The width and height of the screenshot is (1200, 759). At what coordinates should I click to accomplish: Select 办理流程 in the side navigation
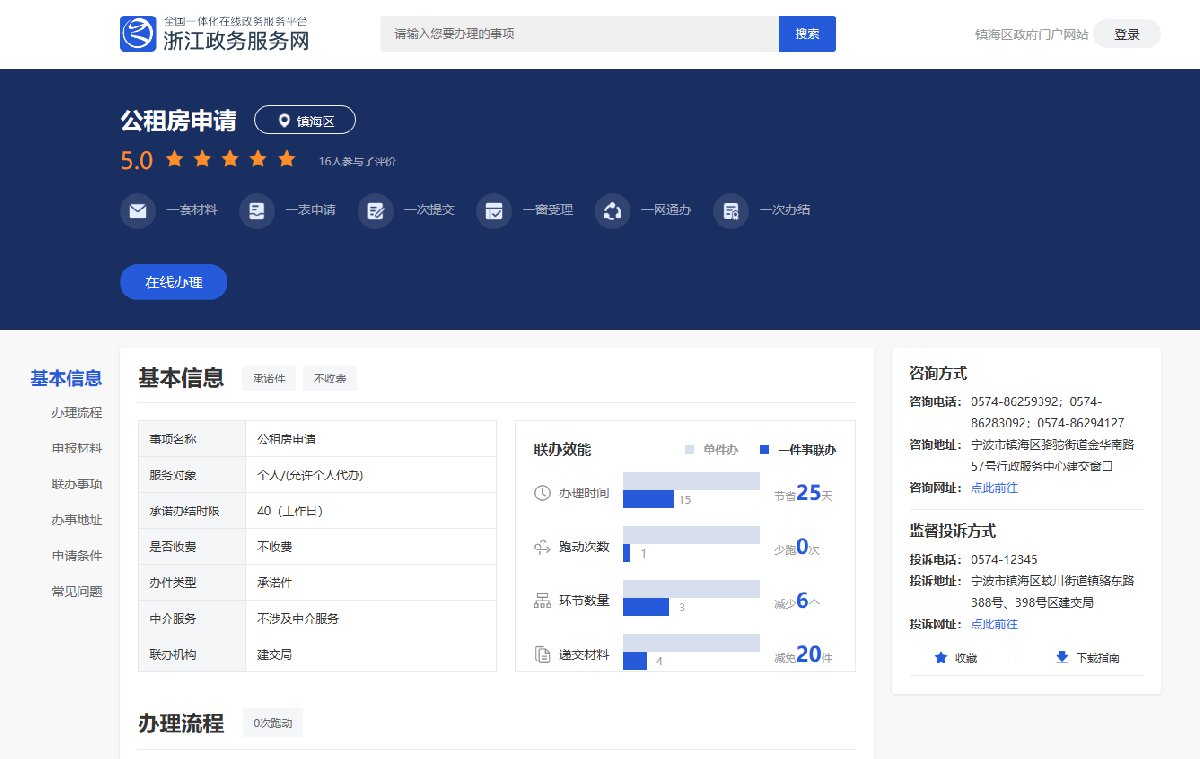[x=77, y=412]
